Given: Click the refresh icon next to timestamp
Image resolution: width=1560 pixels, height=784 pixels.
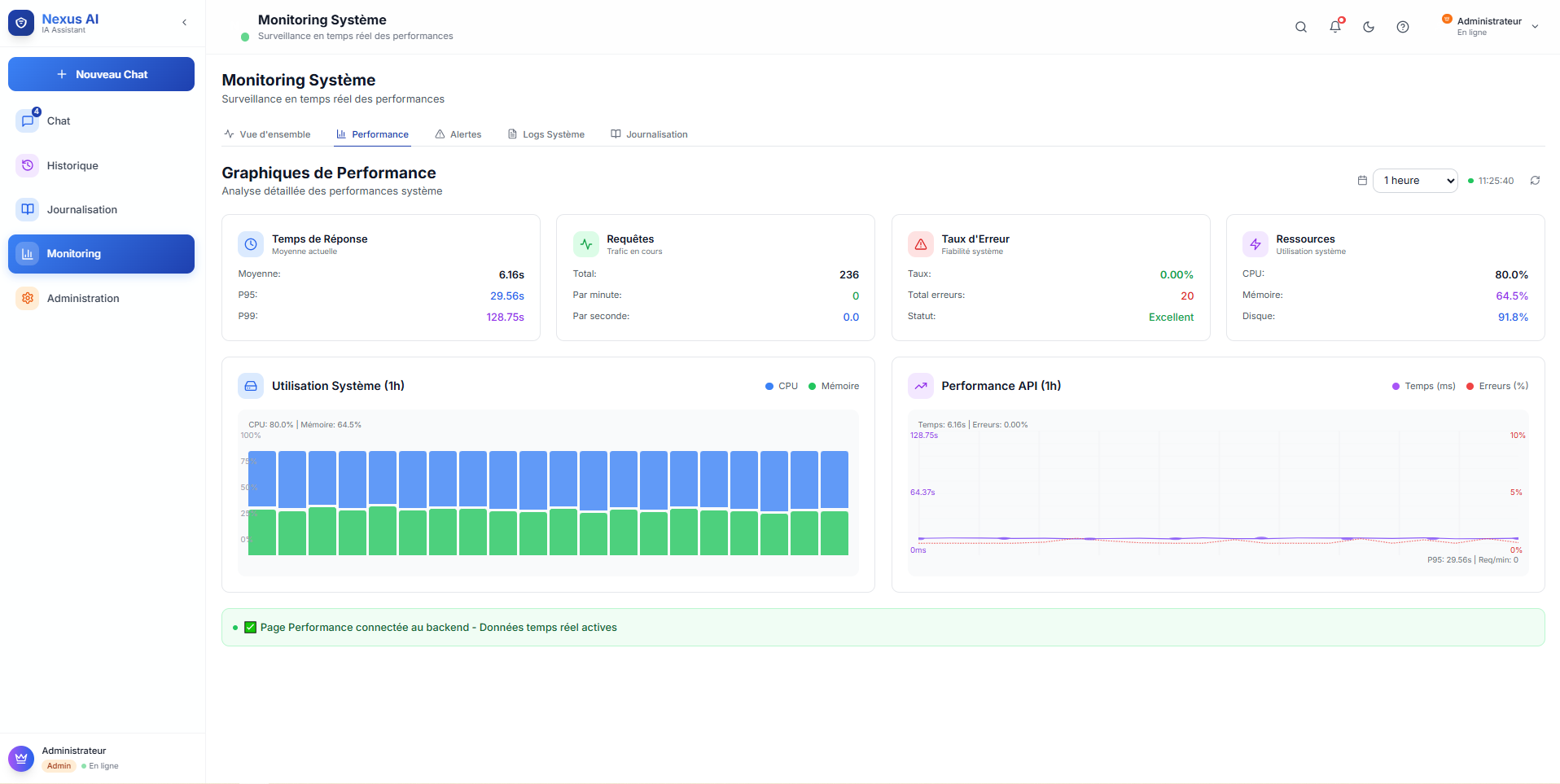Looking at the screenshot, I should (1535, 181).
